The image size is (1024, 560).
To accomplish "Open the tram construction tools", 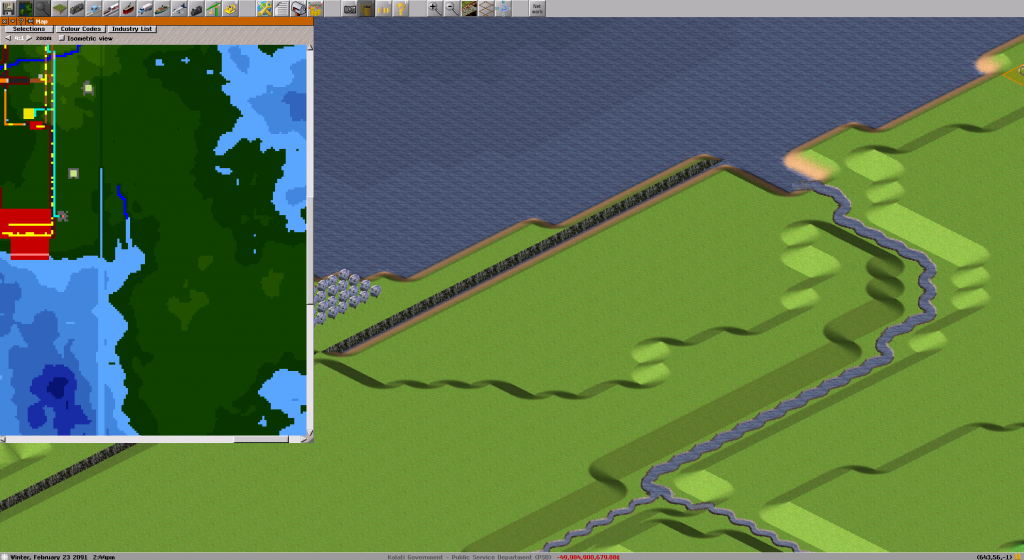I will click(110, 8).
